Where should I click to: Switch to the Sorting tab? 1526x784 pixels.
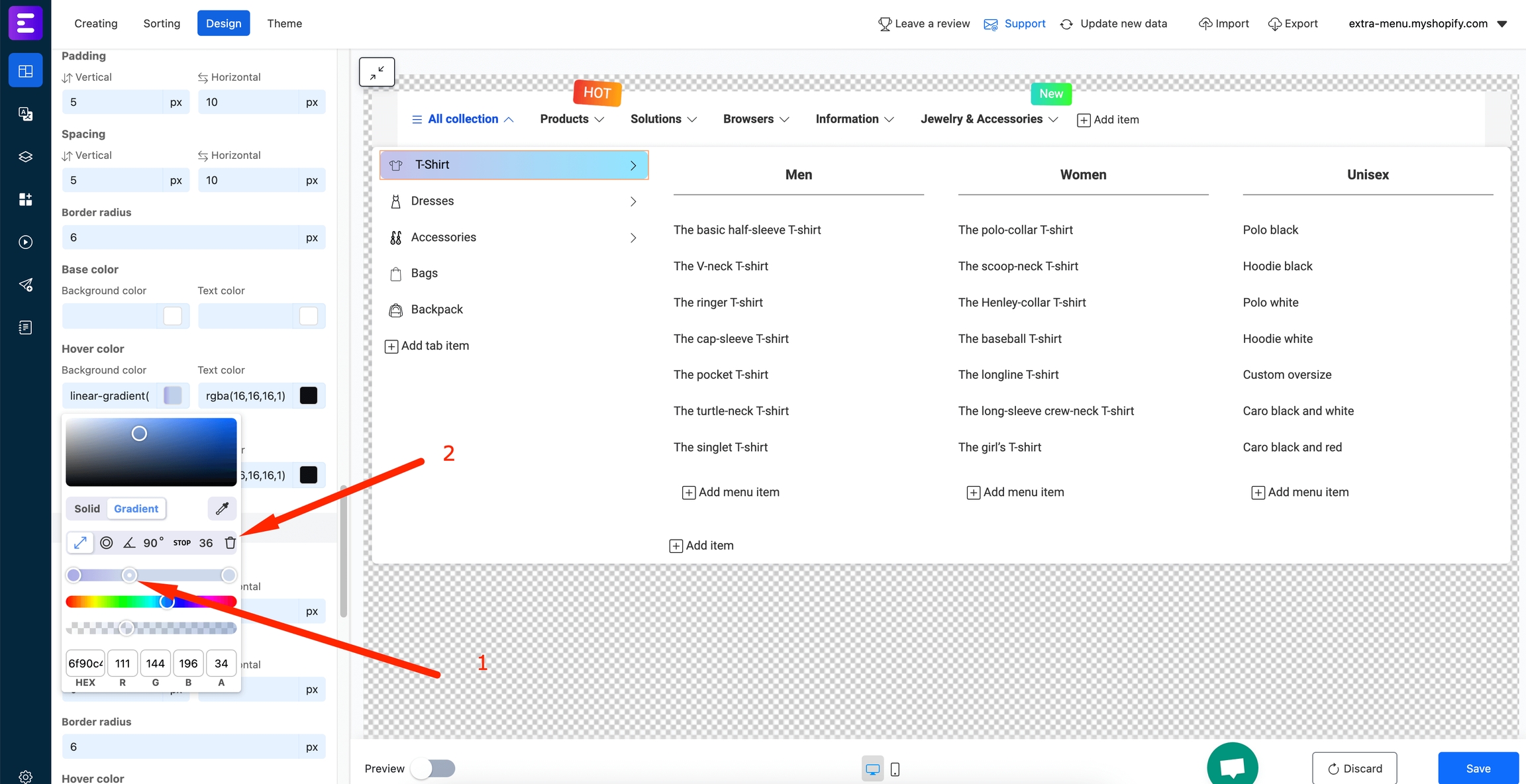[x=162, y=23]
